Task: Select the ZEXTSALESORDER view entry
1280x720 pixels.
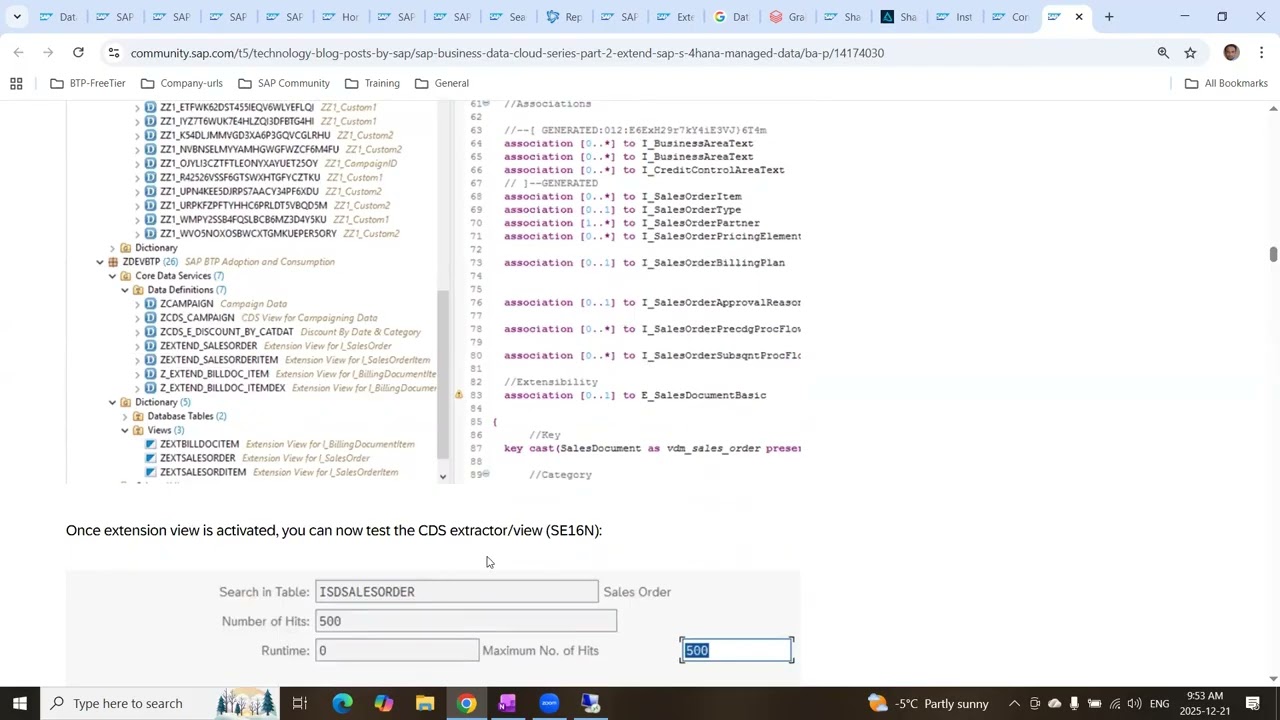Action: [x=197, y=458]
